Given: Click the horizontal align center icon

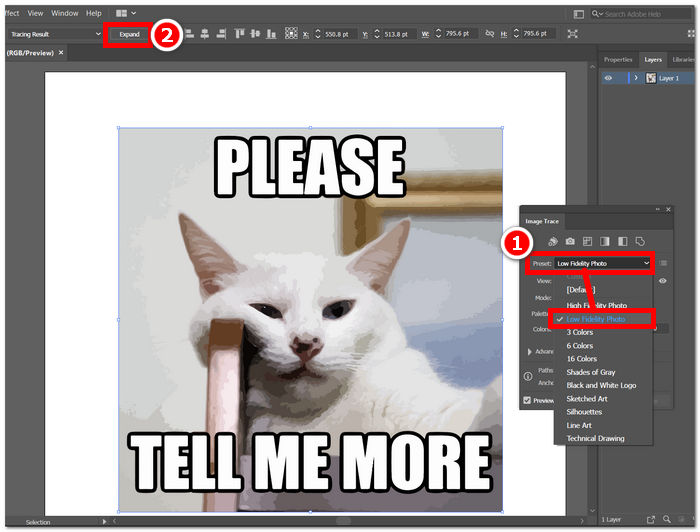Looking at the screenshot, I should 205,33.
